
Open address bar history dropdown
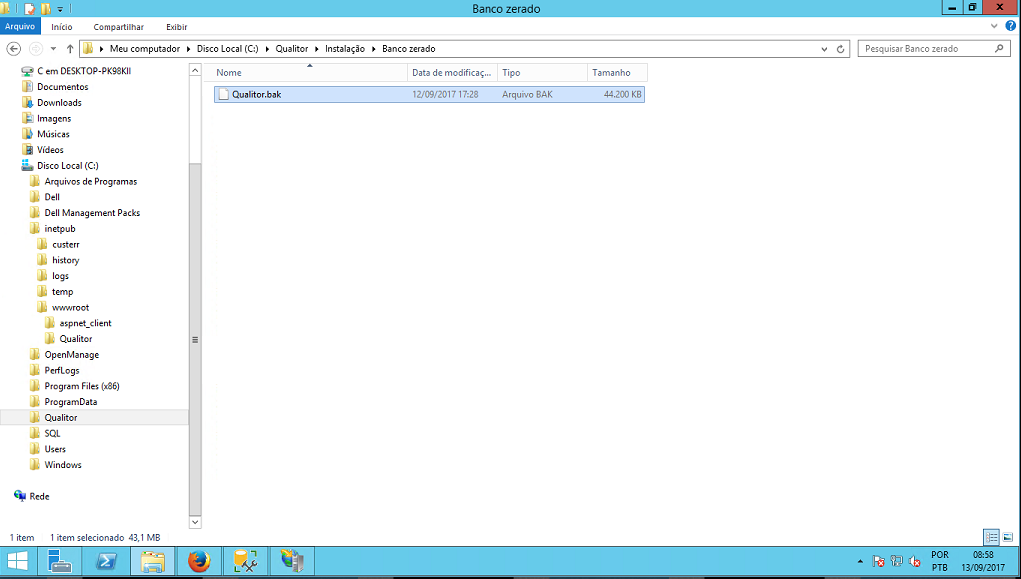[x=824, y=49]
